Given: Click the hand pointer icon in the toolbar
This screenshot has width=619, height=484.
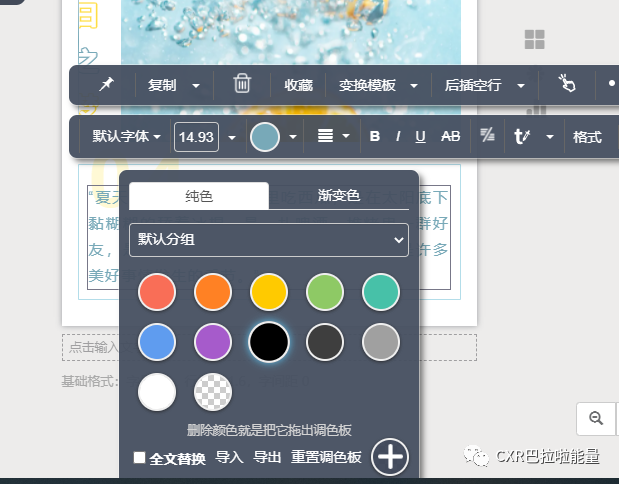Looking at the screenshot, I should coord(566,83).
